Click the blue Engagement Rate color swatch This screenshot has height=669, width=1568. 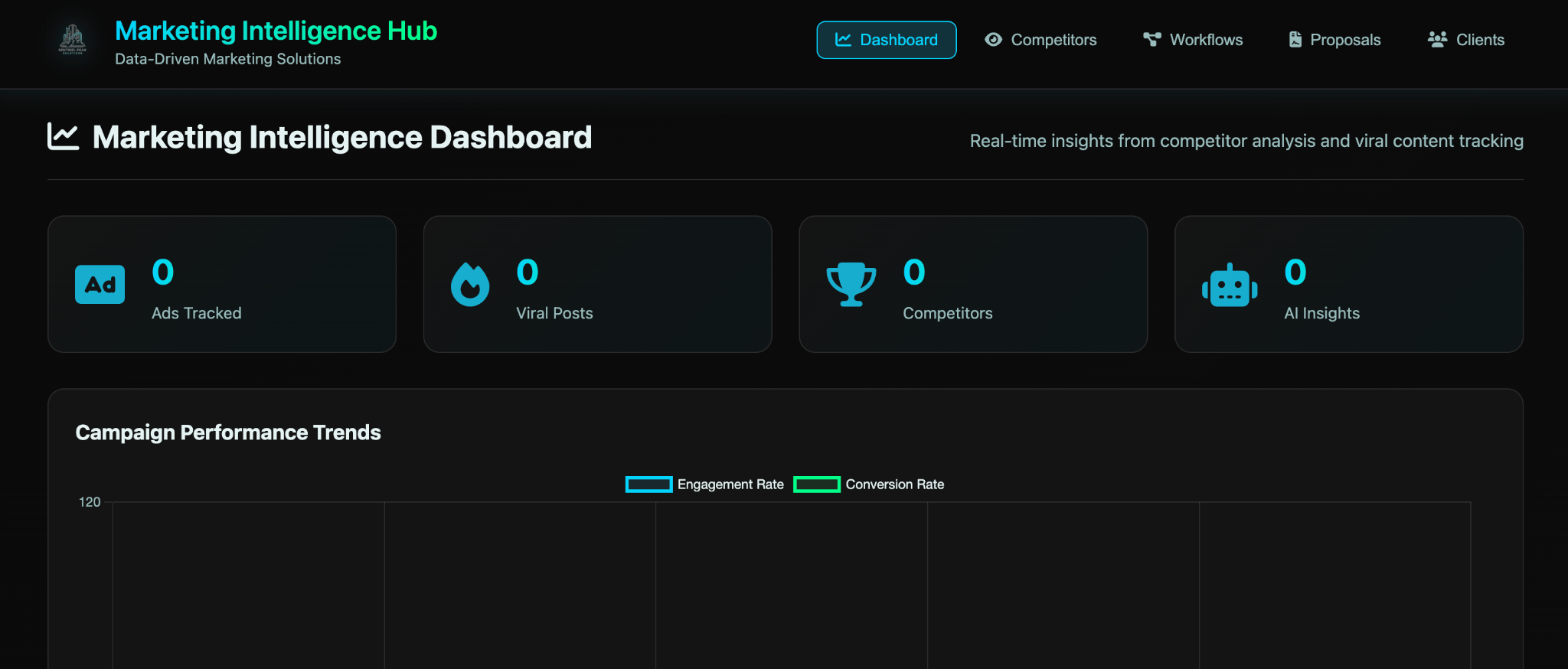pyautogui.click(x=648, y=485)
